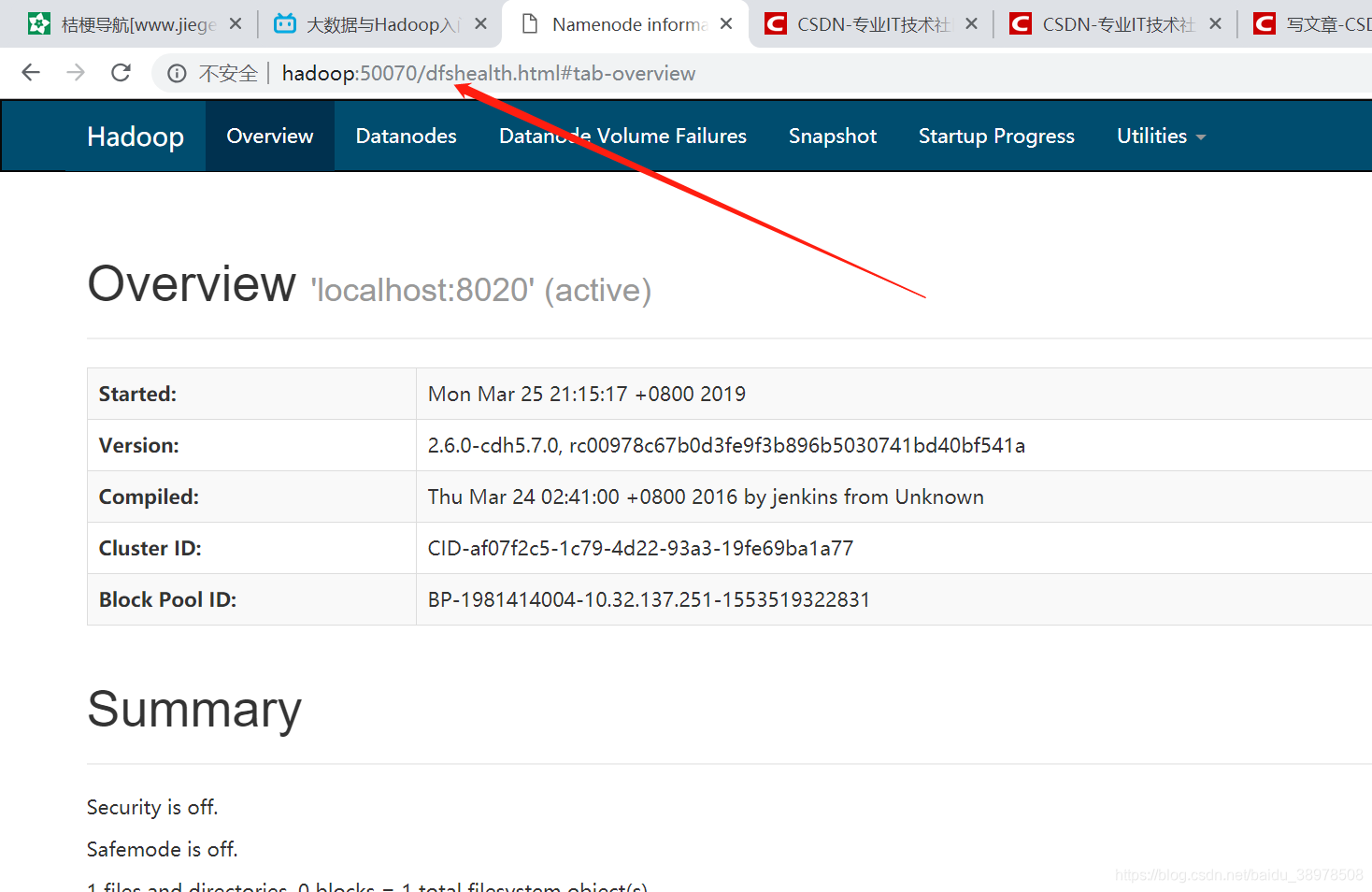Reload the page with the refresh icon

121,73
